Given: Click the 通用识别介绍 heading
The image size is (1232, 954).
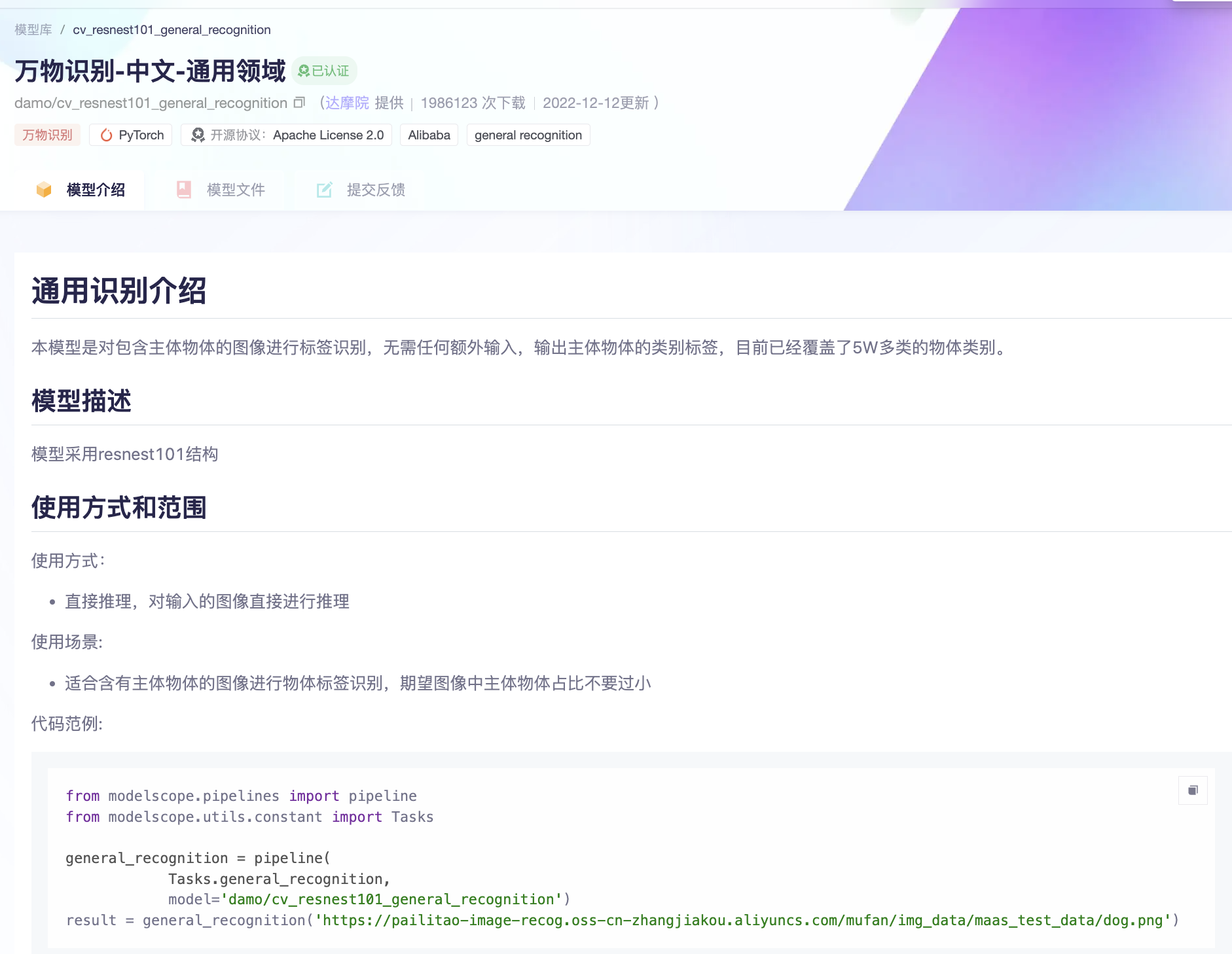Looking at the screenshot, I should pyautogui.click(x=118, y=291).
